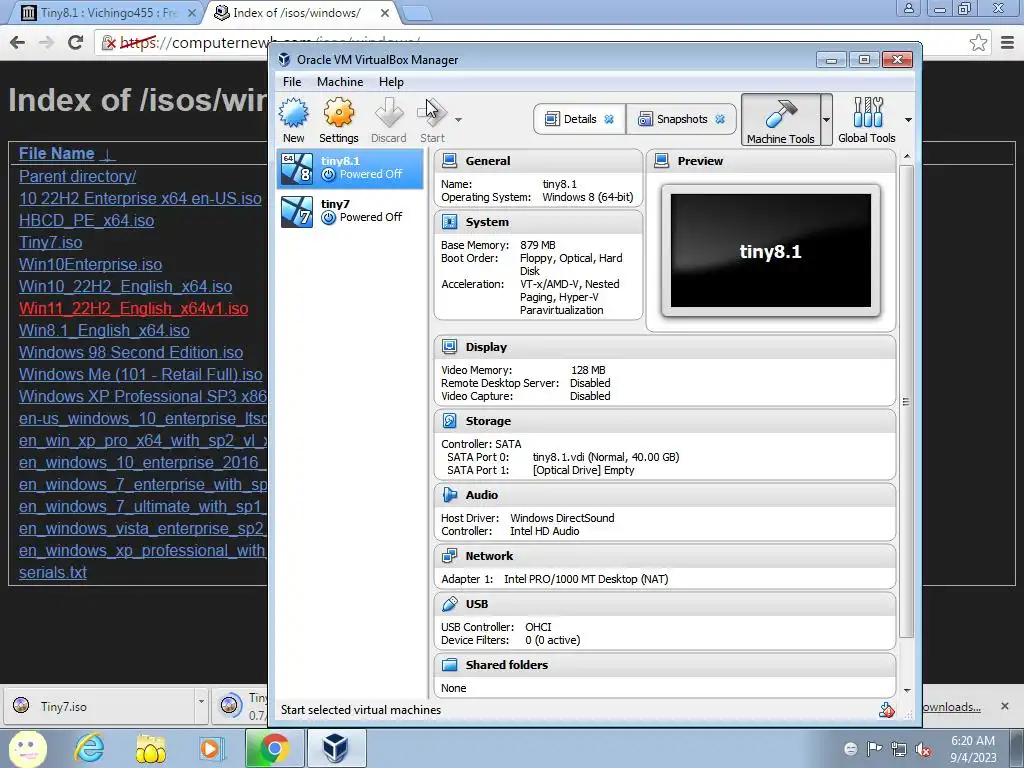Open Settings gear icon in VirtualBox toolbar

point(338,112)
